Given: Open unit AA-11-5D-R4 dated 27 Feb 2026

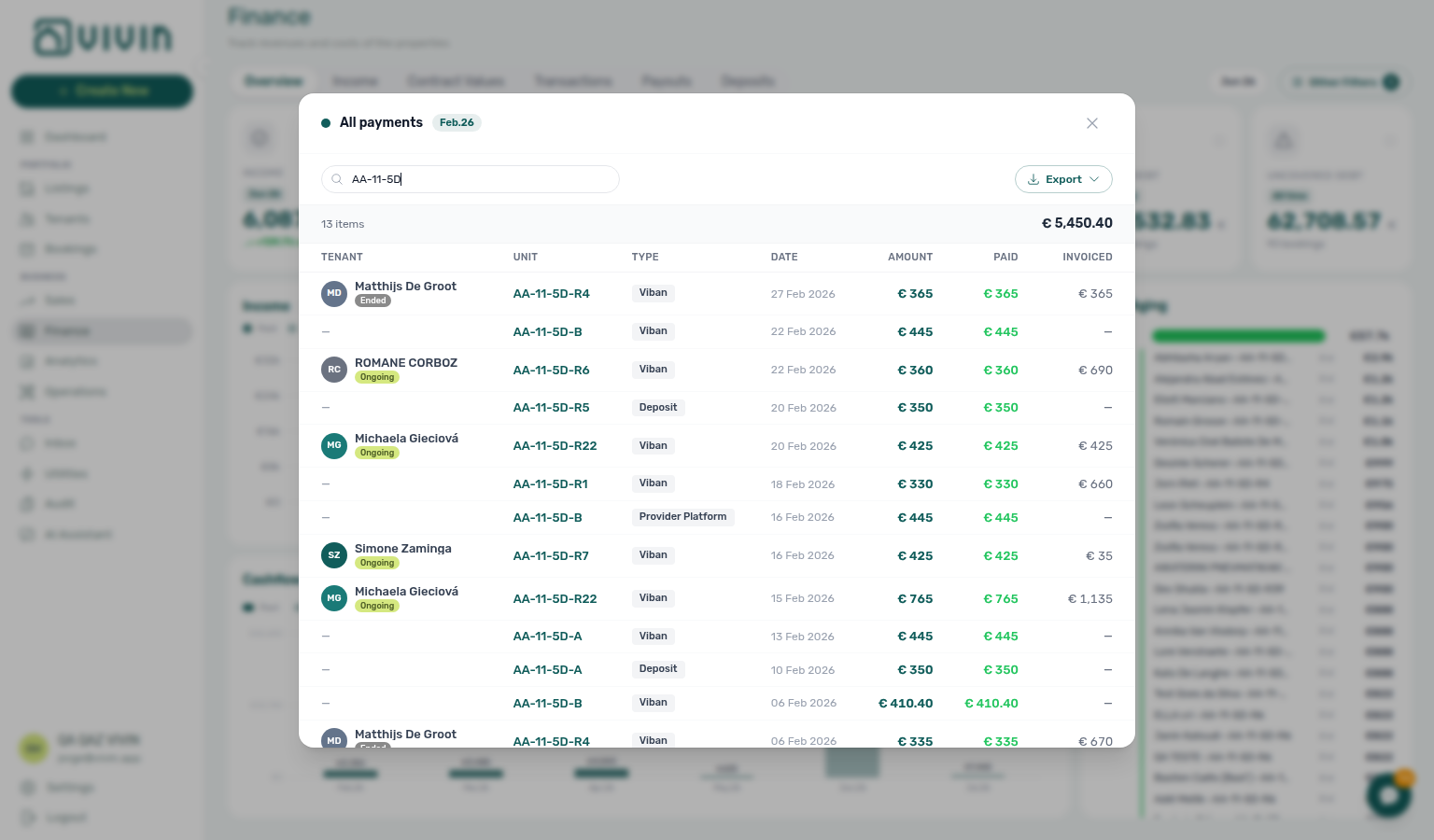Looking at the screenshot, I should coord(551,294).
